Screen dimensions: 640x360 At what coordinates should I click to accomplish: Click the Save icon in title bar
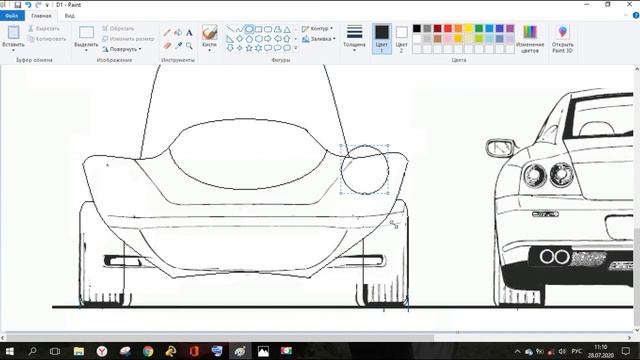18,5
